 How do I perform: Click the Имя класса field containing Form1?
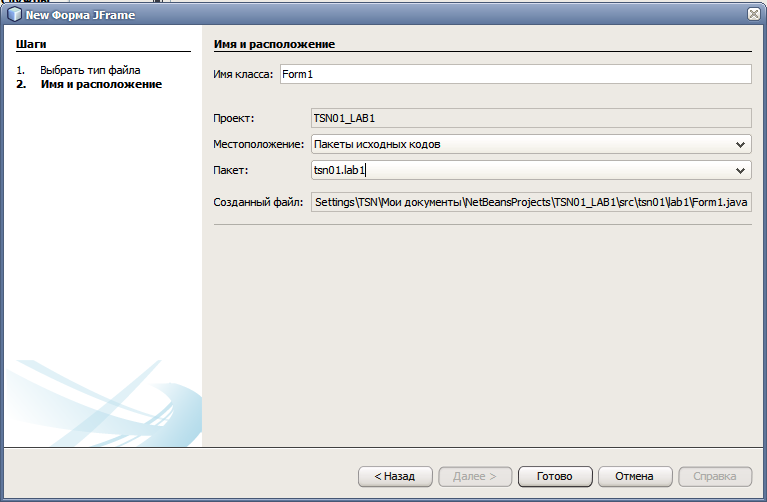click(515, 74)
